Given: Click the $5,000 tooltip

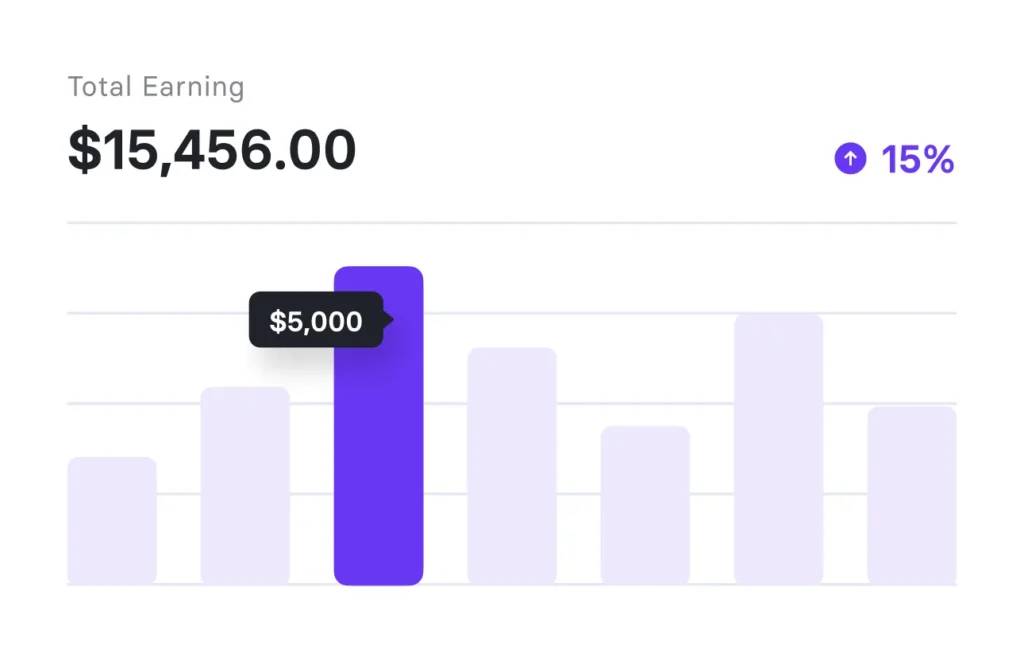Looking at the screenshot, I should click(x=316, y=321).
